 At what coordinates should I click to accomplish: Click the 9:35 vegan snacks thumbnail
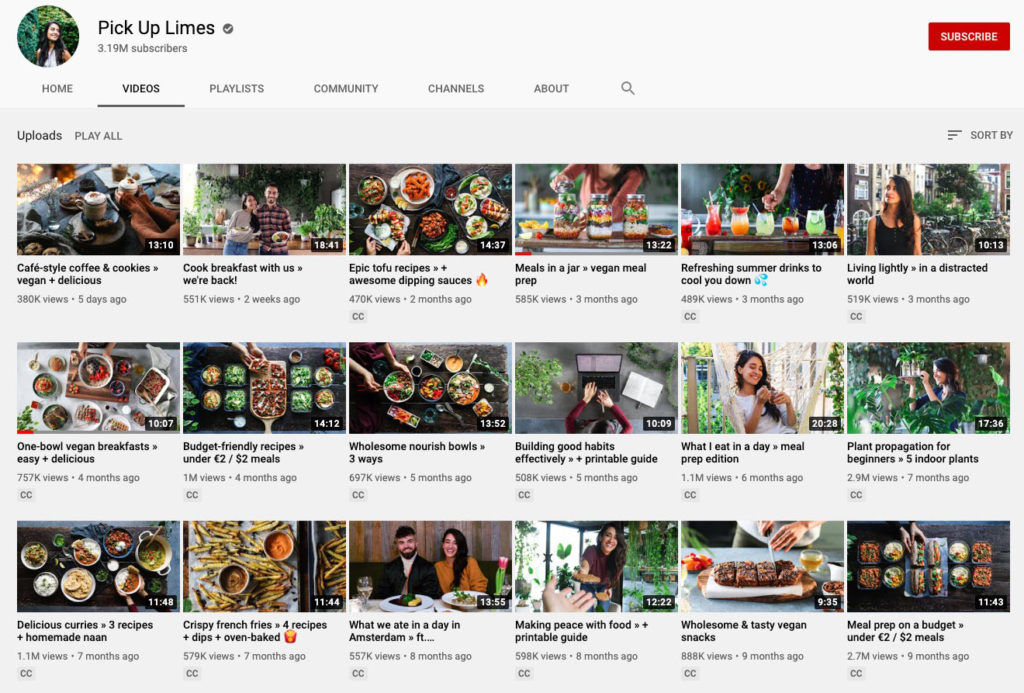point(761,566)
